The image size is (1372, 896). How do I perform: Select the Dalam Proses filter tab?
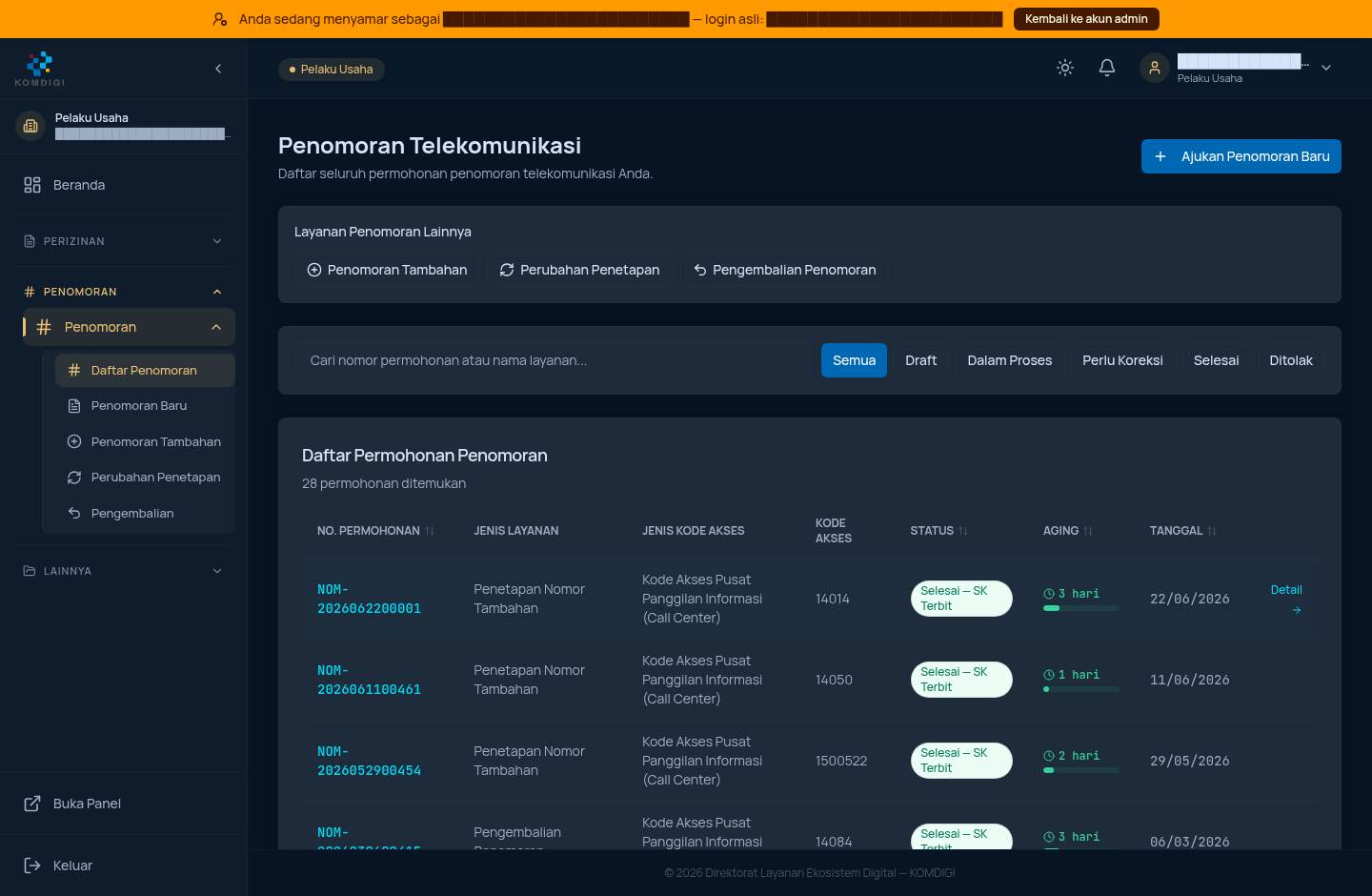click(x=1010, y=360)
